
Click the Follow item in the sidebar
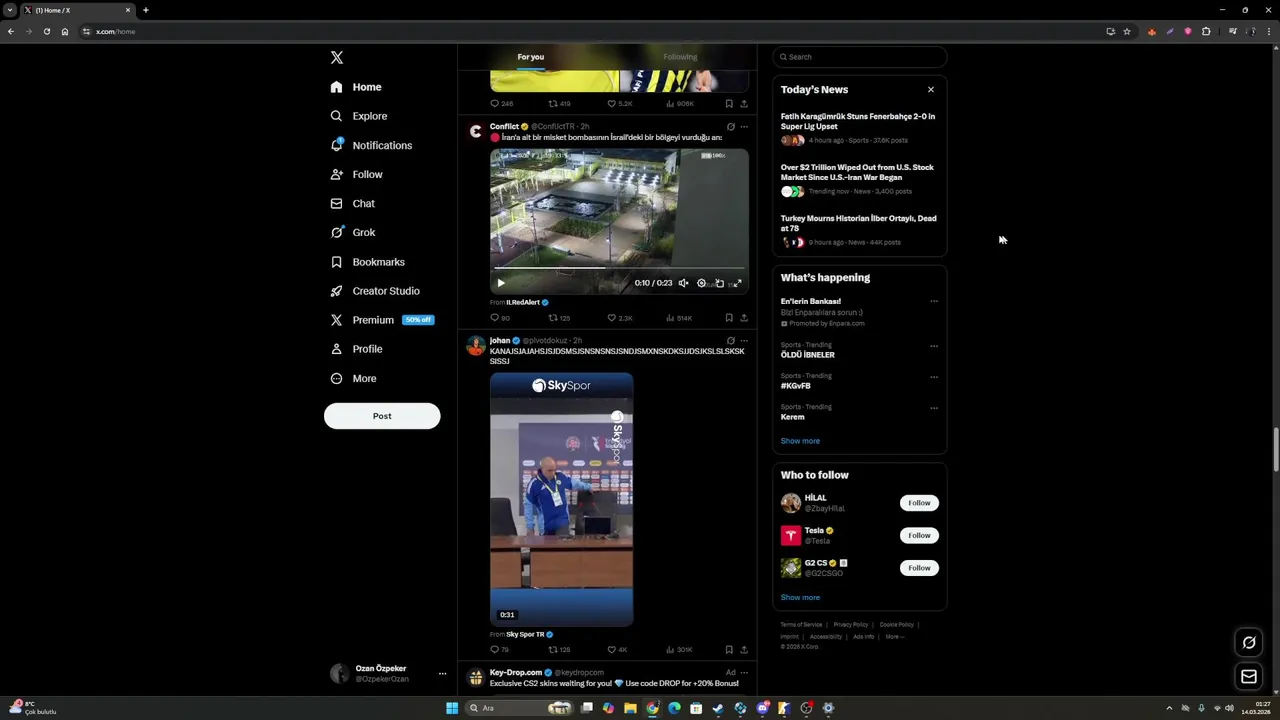click(x=356, y=174)
